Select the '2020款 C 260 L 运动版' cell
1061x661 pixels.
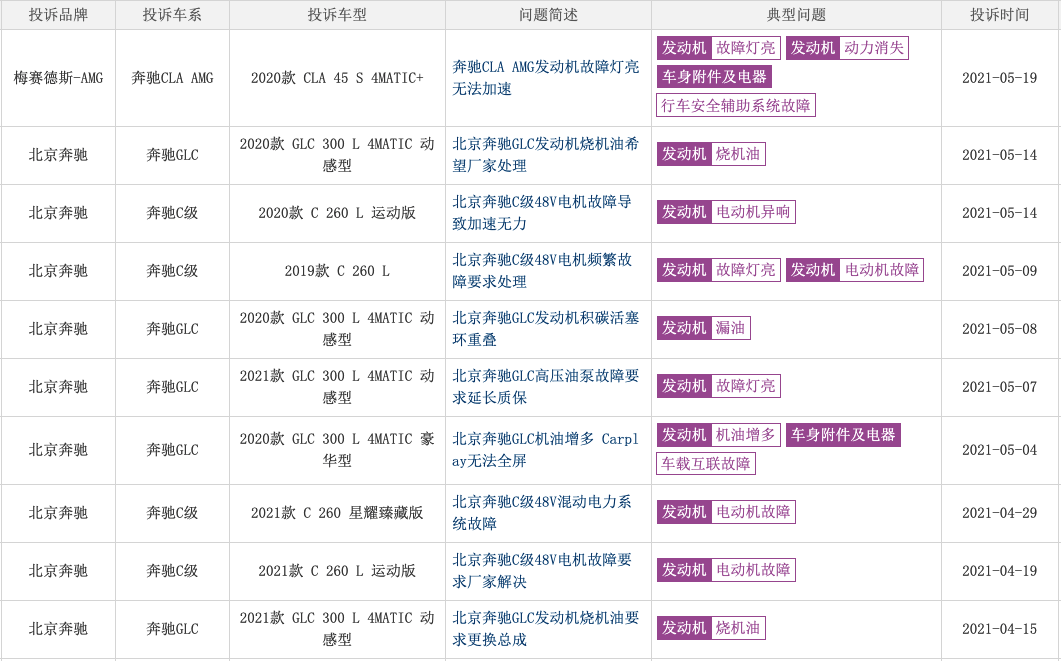click(337, 213)
